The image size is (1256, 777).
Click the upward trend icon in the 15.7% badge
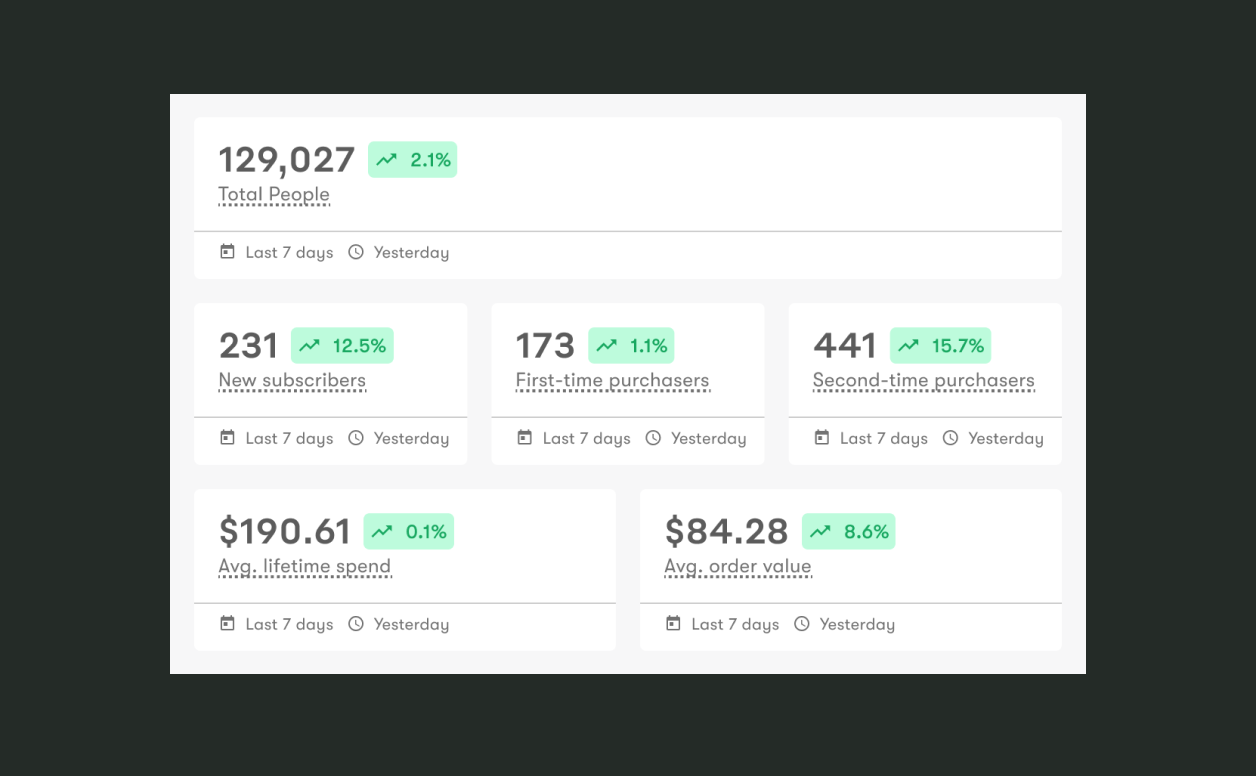[x=908, y=345]
